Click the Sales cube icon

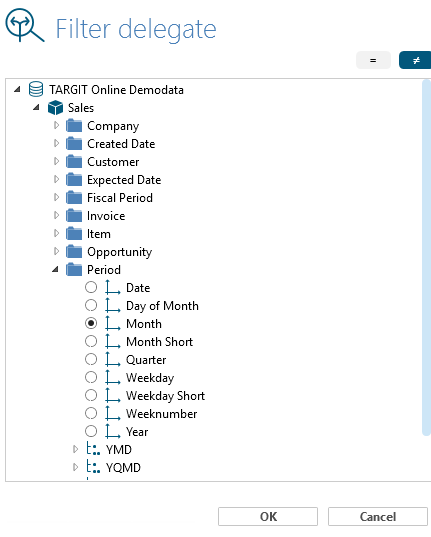coord(55,108)
